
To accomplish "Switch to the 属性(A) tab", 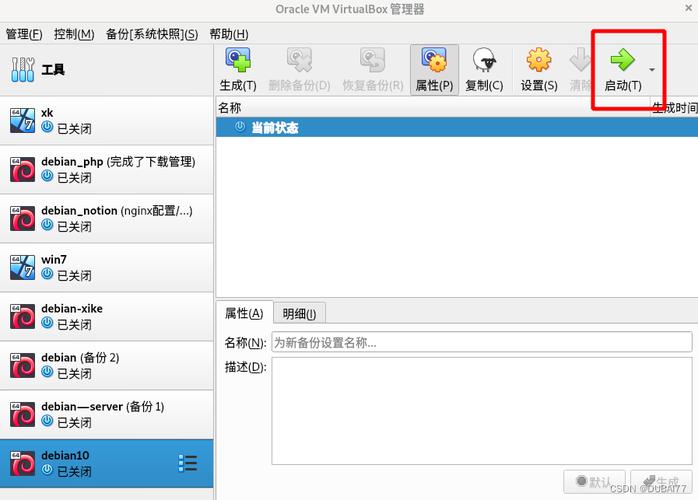I will pyautogui.click(x=244, y=313).
